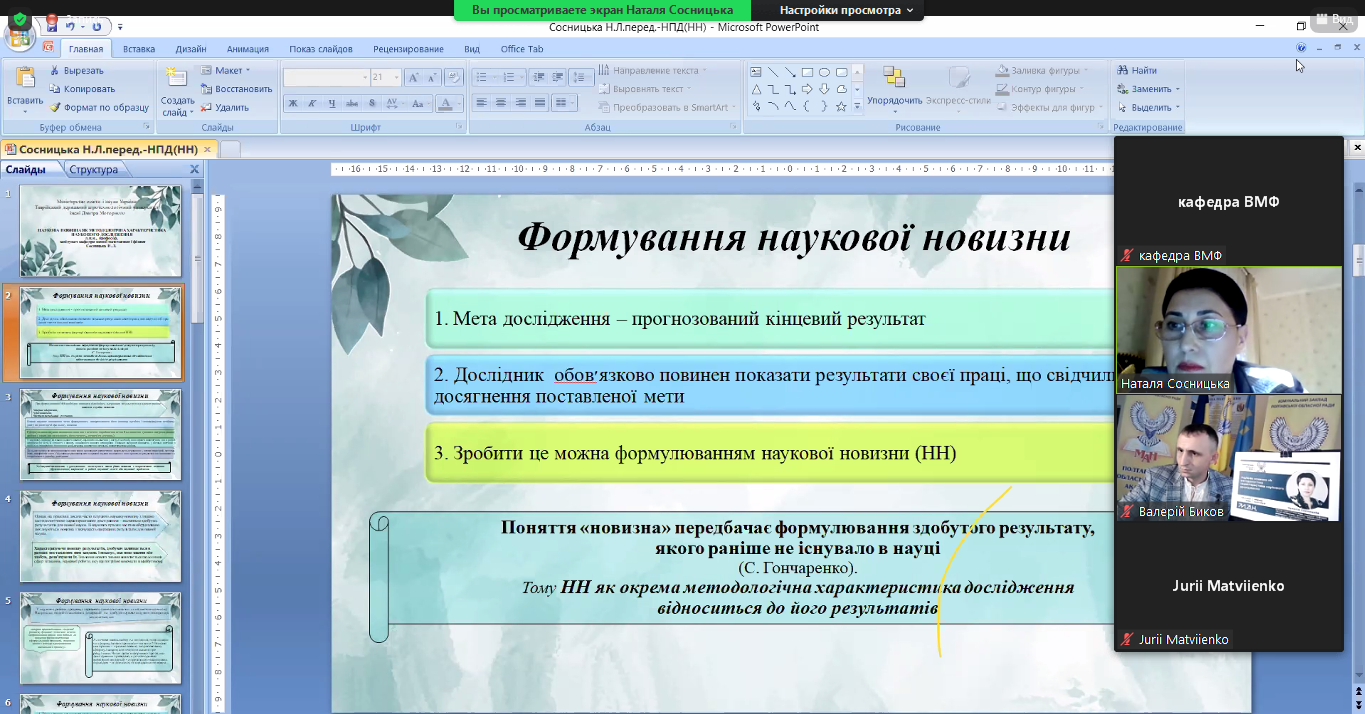This screenshot has height=714, width=1365.
Task: Open Настройки просмотра view options dropdown
Action: (846, 10)
